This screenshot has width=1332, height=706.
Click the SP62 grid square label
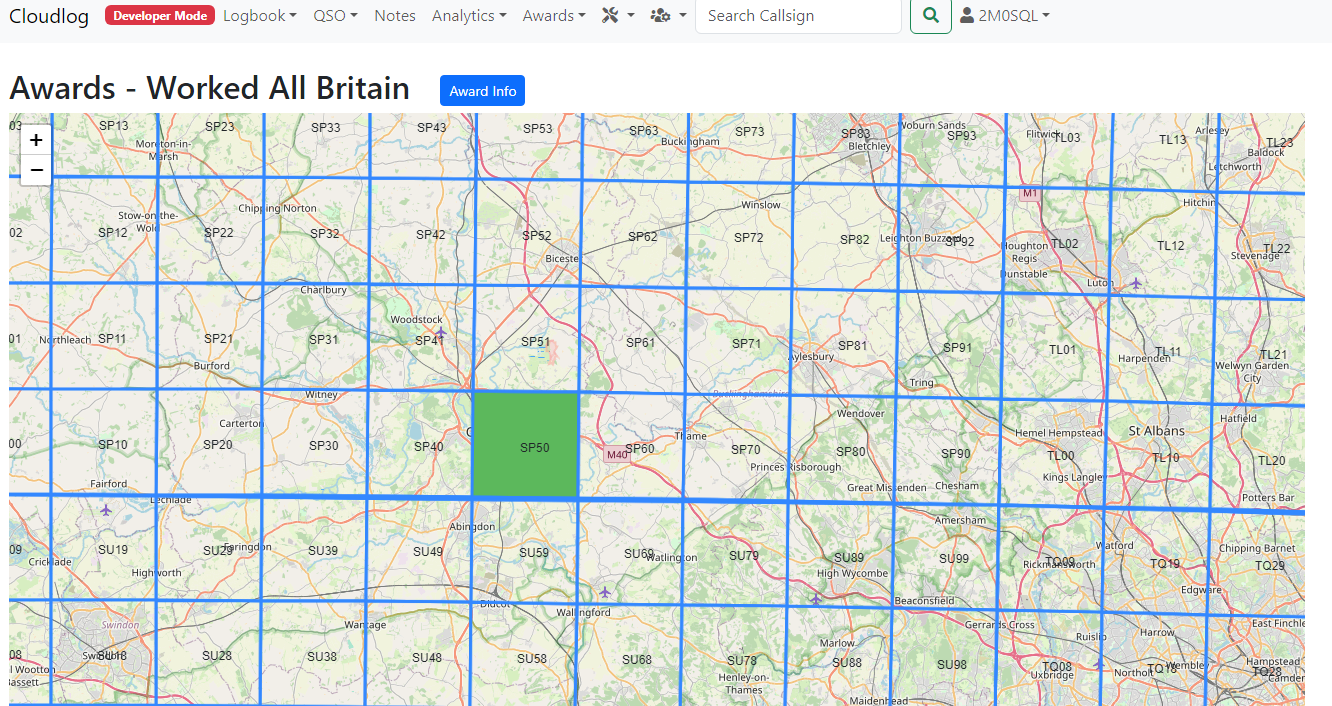pos(642,237)
